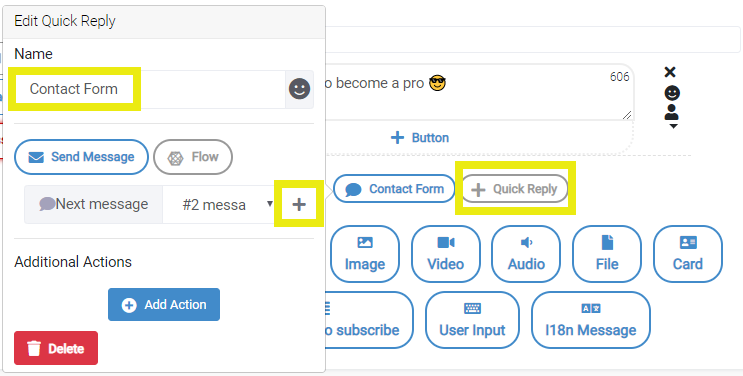Open emoji picker for message text
The image size is (743, 376).
(672, 93)
